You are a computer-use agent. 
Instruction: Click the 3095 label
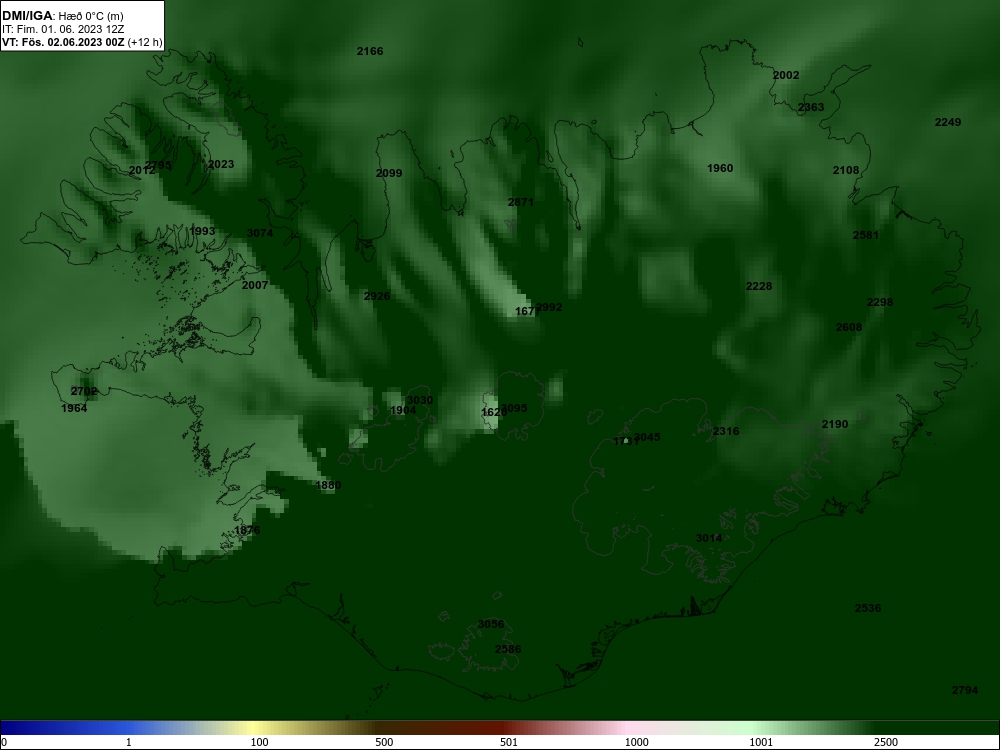(x=515, y=408)
